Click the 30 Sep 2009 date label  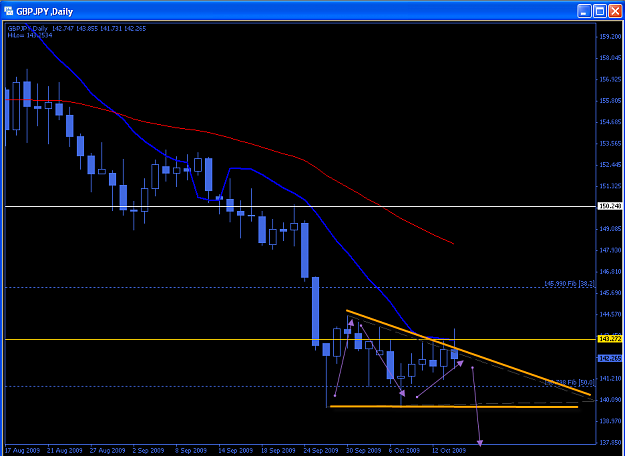tap(364, 451)
